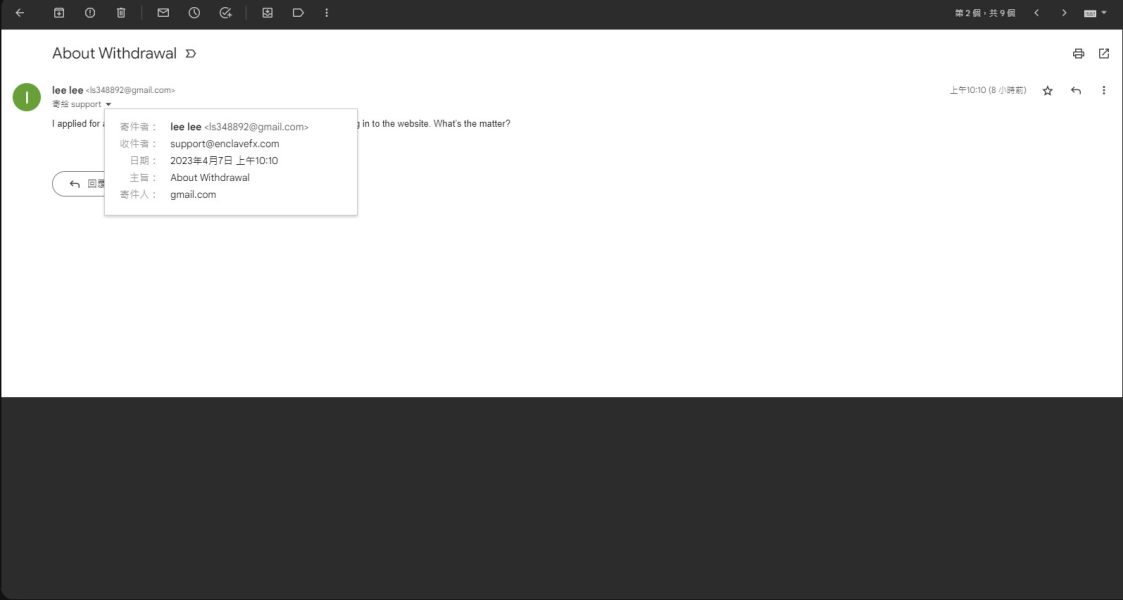The width and height of the screenshot is (1123, 600).
Task: Add email to Tasks
Action: click(226, 13)
